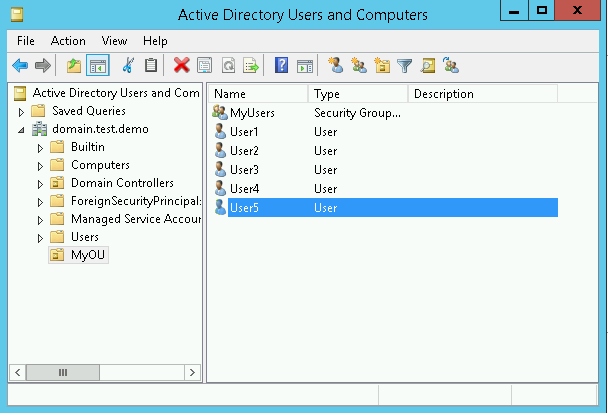Select the Computers tree item

[100, 165]
